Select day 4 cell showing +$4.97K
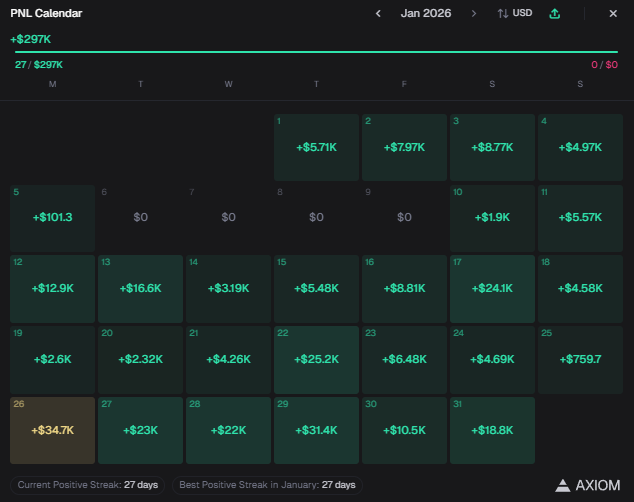The image size is (634, 502). (x=580, y=147)
